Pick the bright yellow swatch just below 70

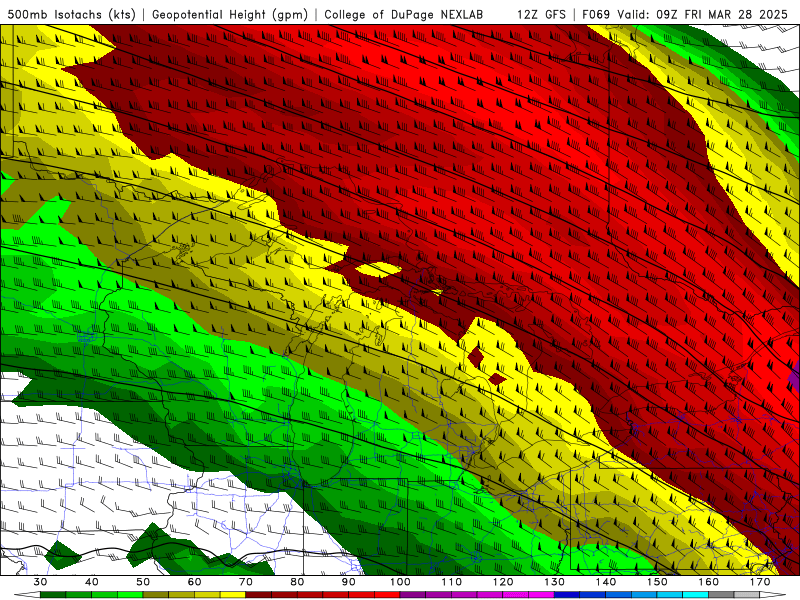click(233, 595)
